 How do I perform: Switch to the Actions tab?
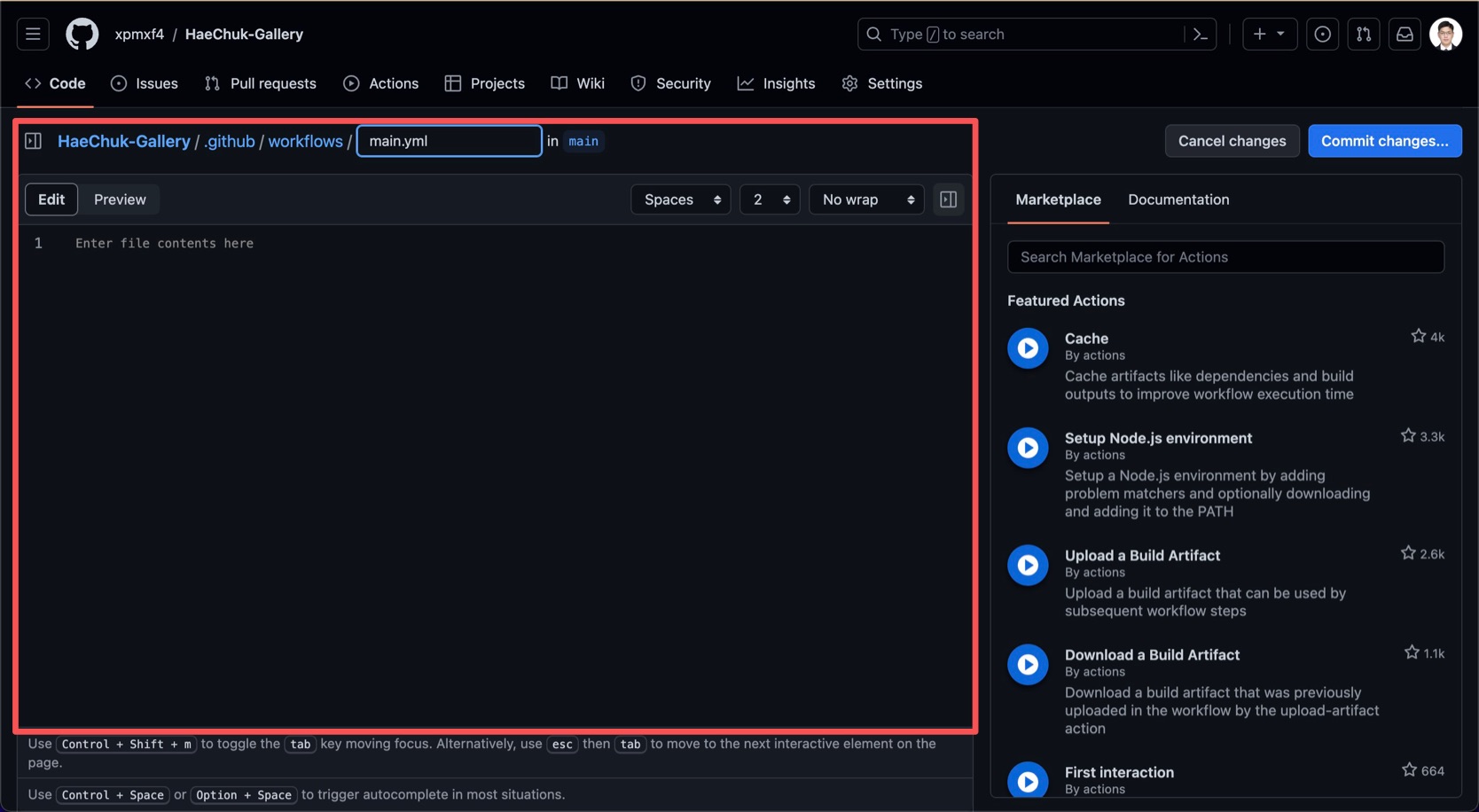(381, 83)
